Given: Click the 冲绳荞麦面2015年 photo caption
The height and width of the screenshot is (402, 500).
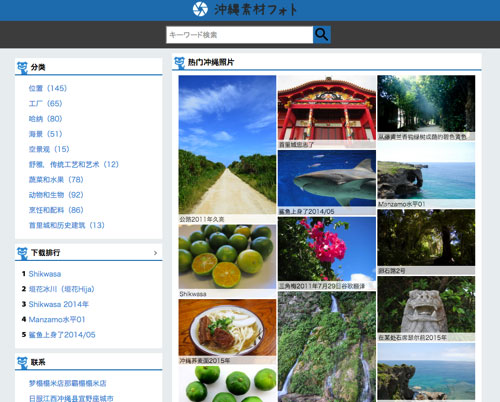Looking at the screenshot, I should point(205,361).
